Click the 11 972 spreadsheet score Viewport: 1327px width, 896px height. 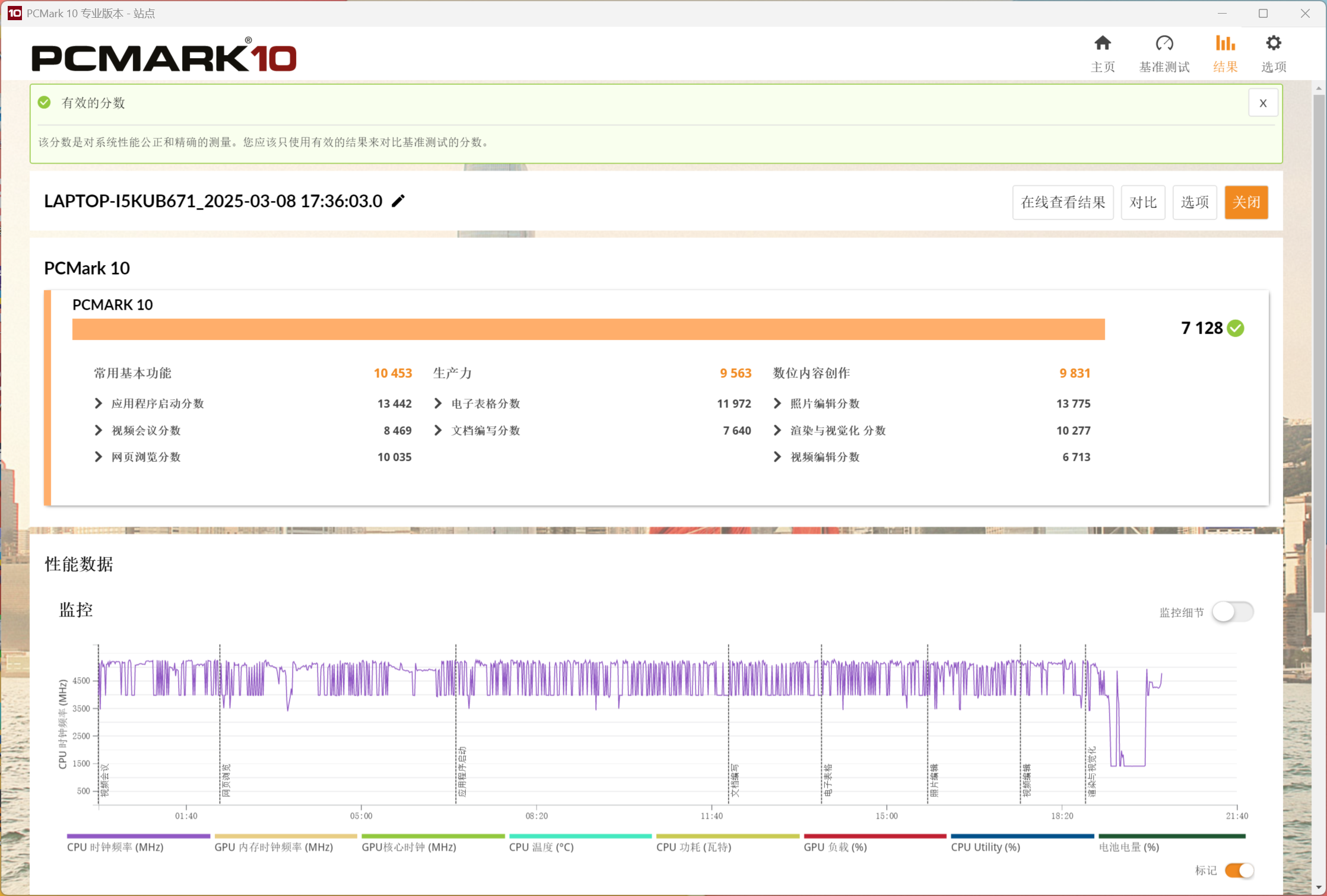click(x=734, y=403)
